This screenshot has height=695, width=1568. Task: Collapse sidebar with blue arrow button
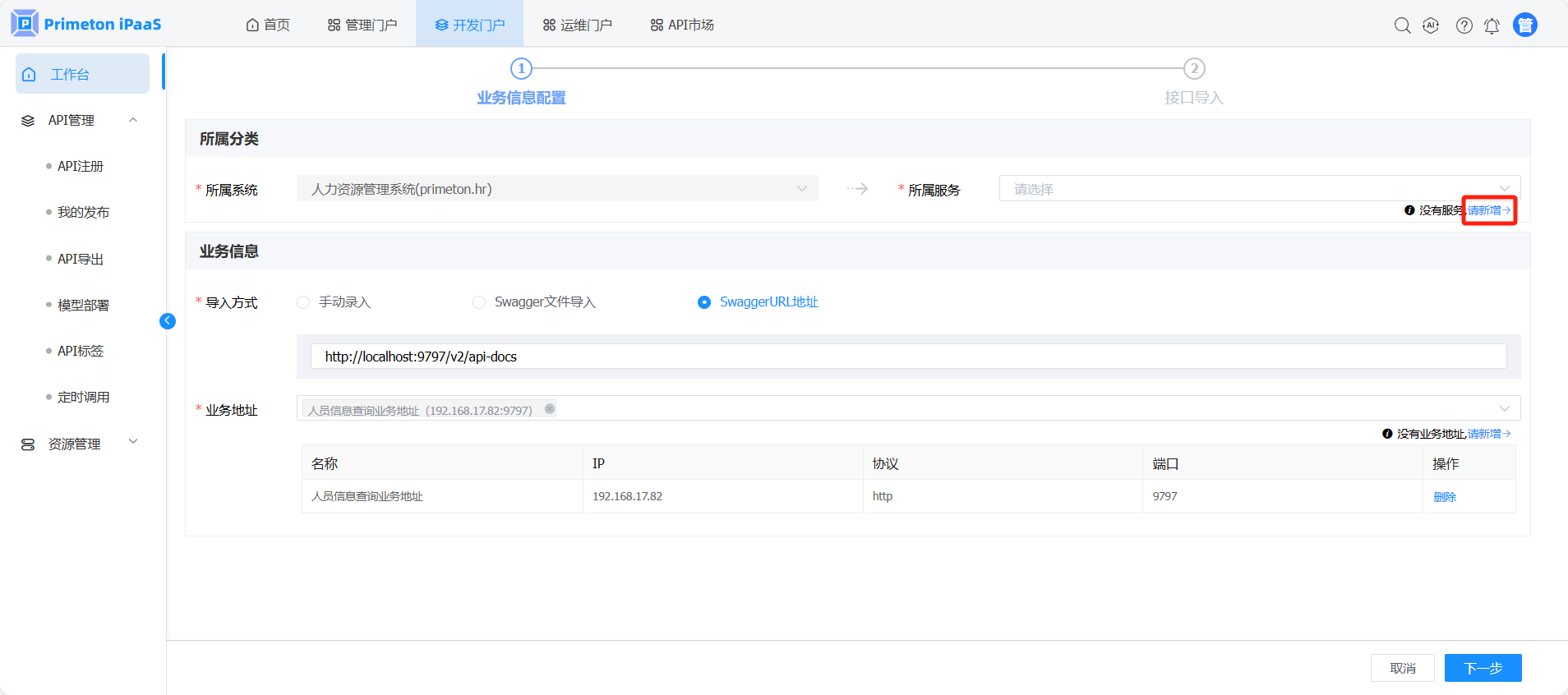pyautogui.click(x=168, y=321)
